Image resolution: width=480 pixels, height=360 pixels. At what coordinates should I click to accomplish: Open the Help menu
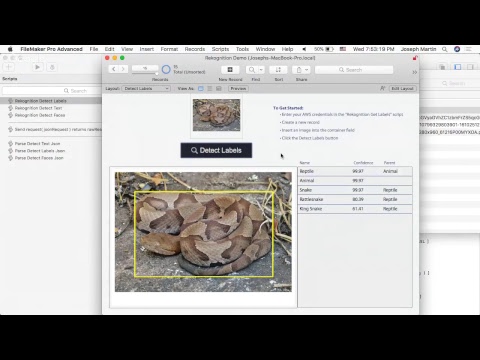coord(287,49)
